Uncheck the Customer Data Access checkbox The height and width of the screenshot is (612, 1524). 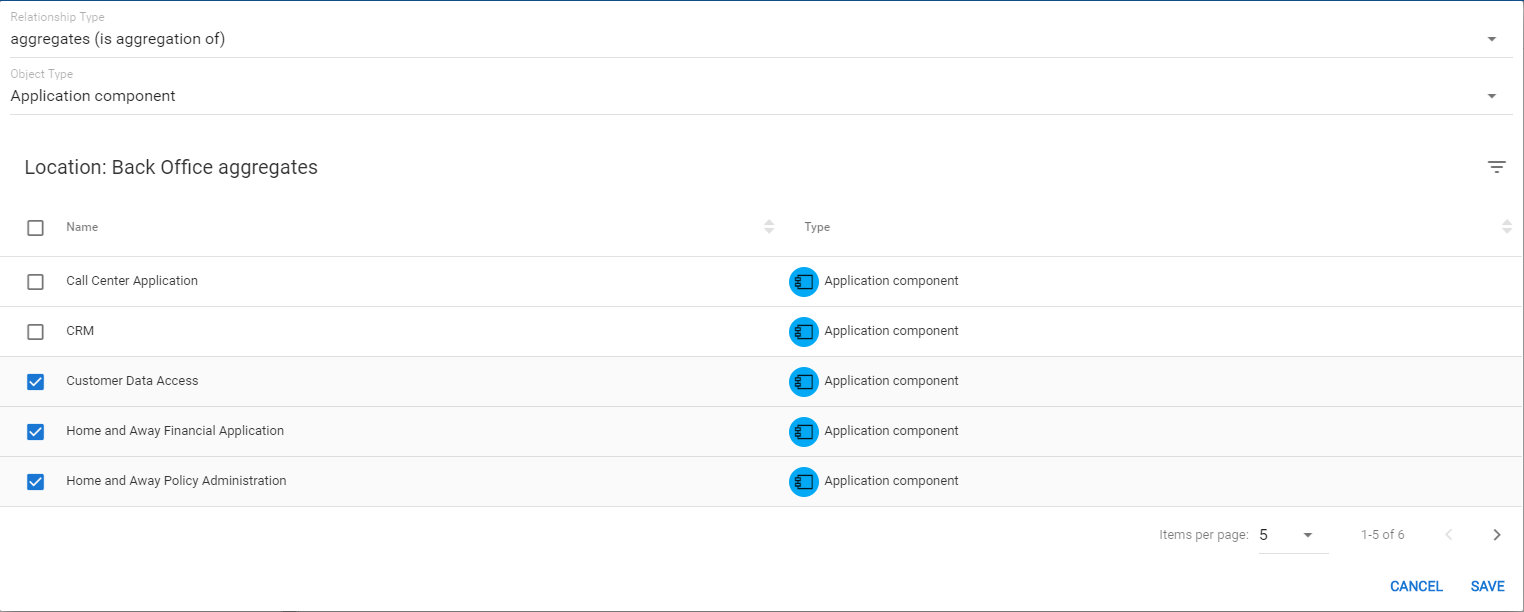click(36, 382)
